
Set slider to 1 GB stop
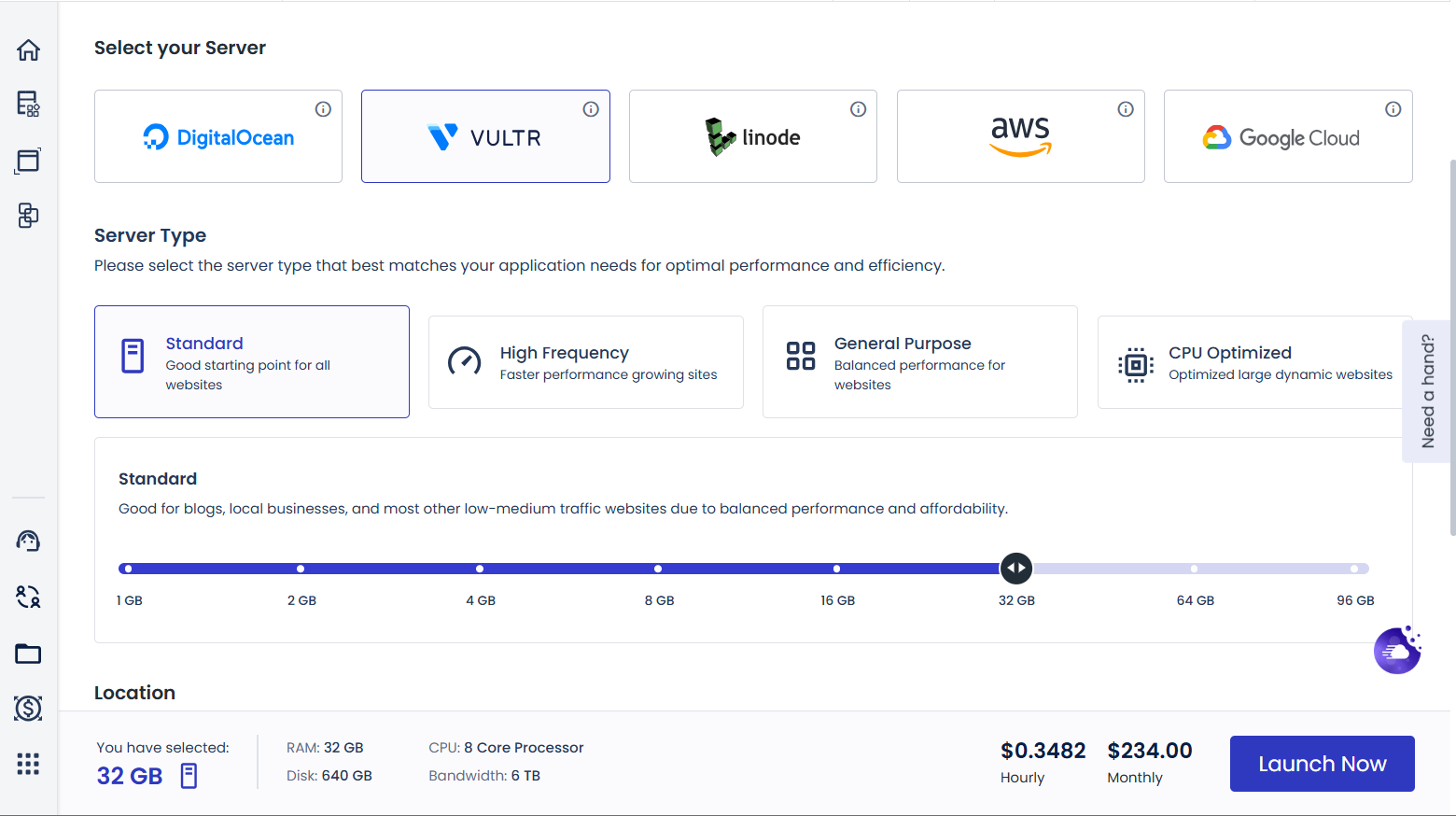click(x=128, y=569)
